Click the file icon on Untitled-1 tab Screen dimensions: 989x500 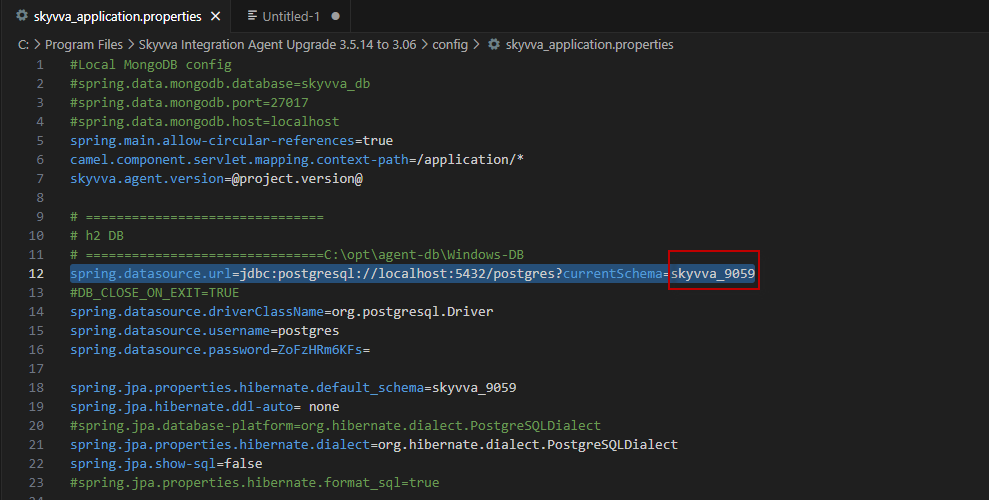[x=250, y=17]
